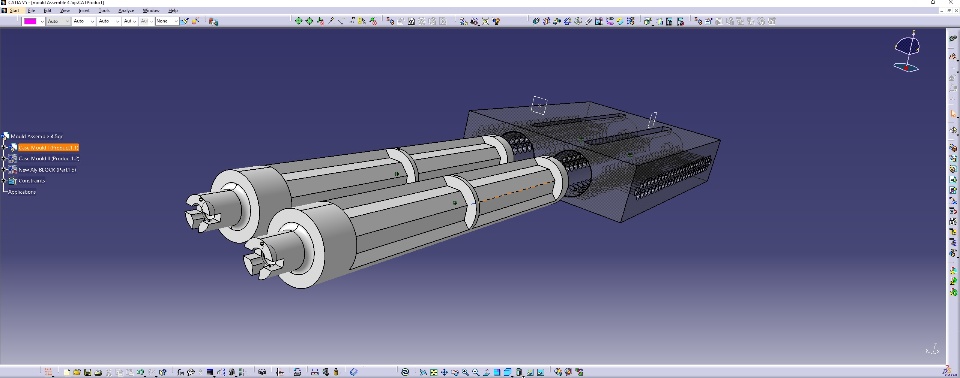Open the Edit menu
This screenshot has width=960, height=378.
(47, 10)
